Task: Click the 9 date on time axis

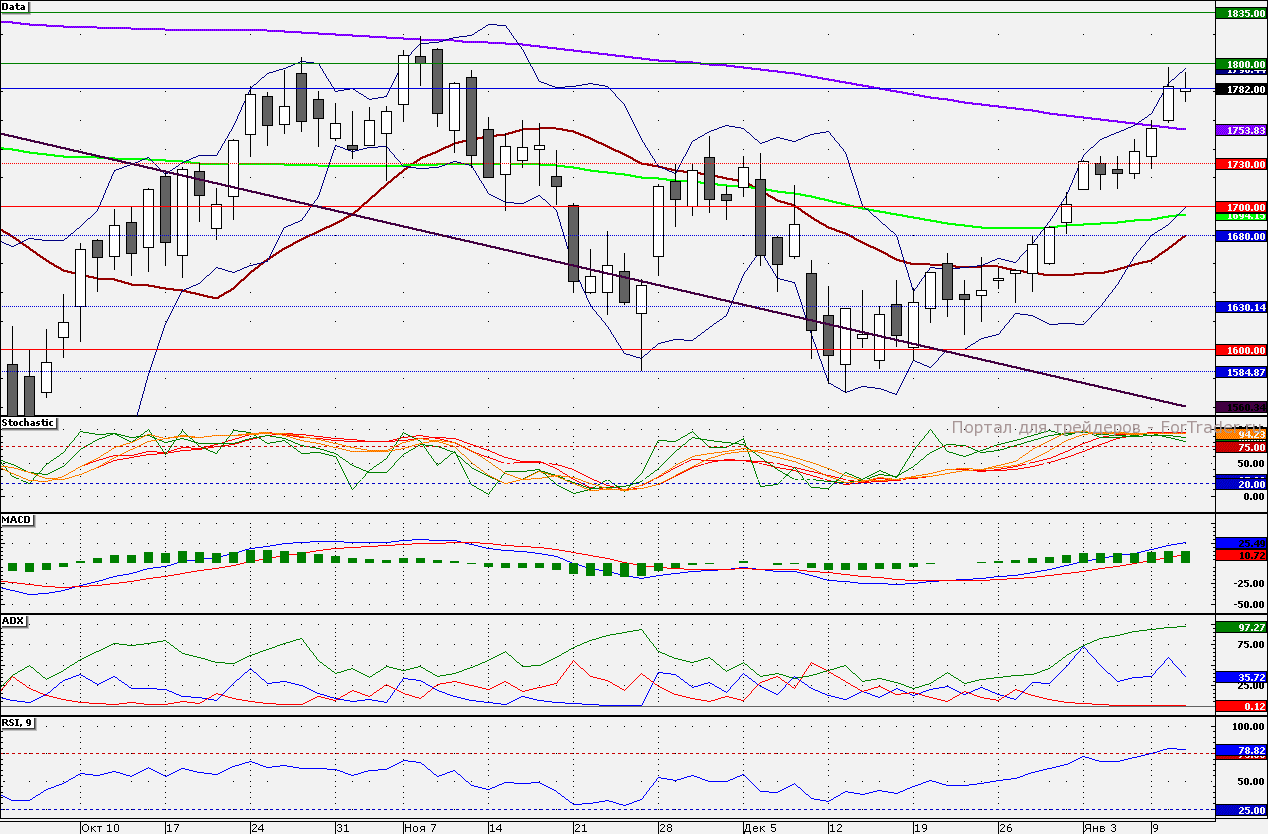Action: point(1155,828)
